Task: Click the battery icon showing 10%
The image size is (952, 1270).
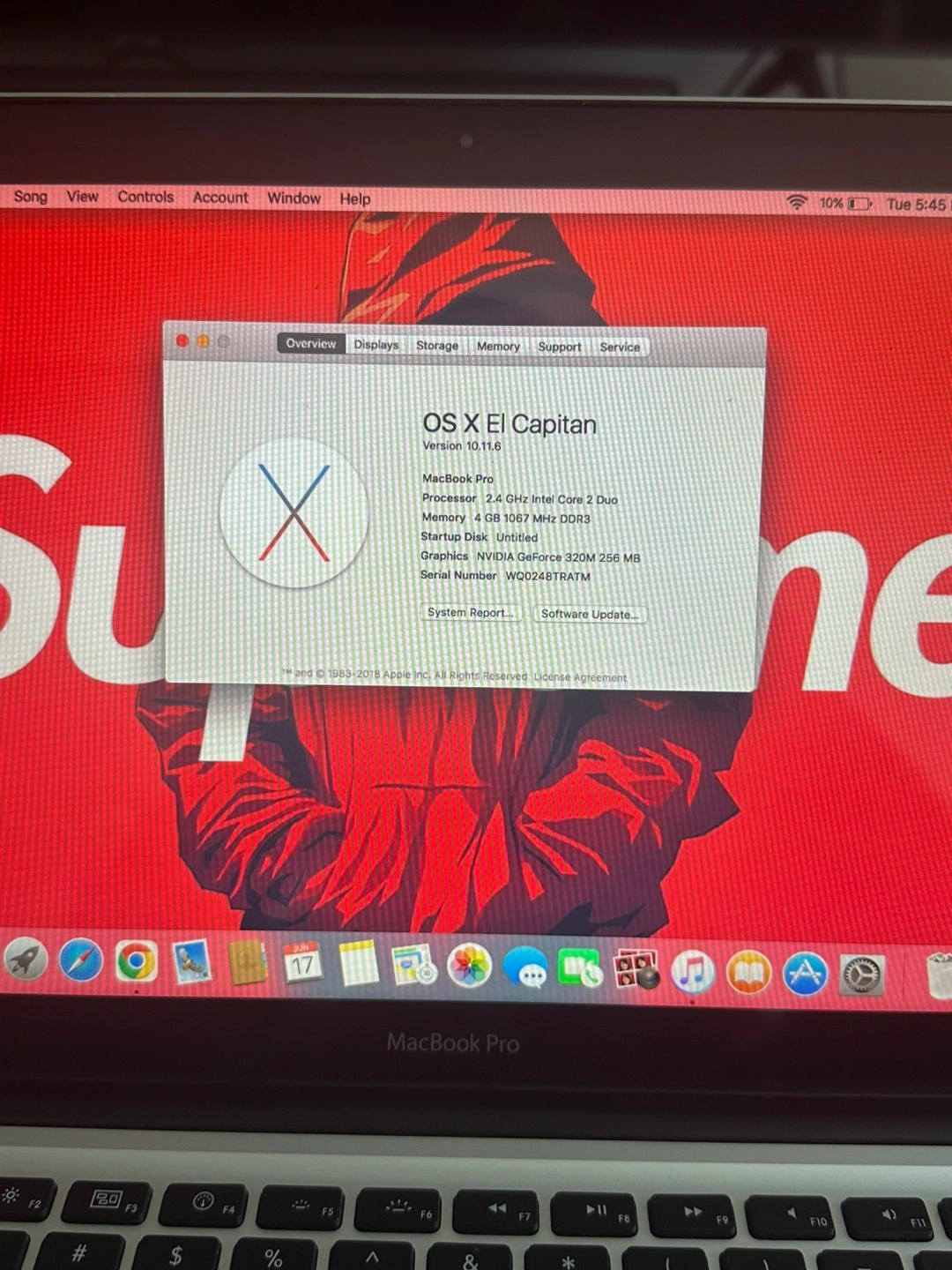Action: (x=859, y=204)
